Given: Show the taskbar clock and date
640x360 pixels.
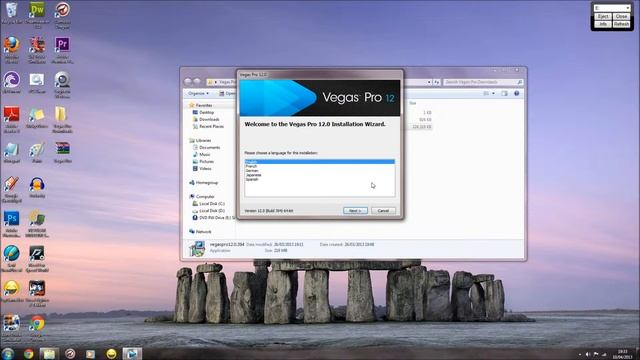Looking at the screenshot, I should (622, 354).
